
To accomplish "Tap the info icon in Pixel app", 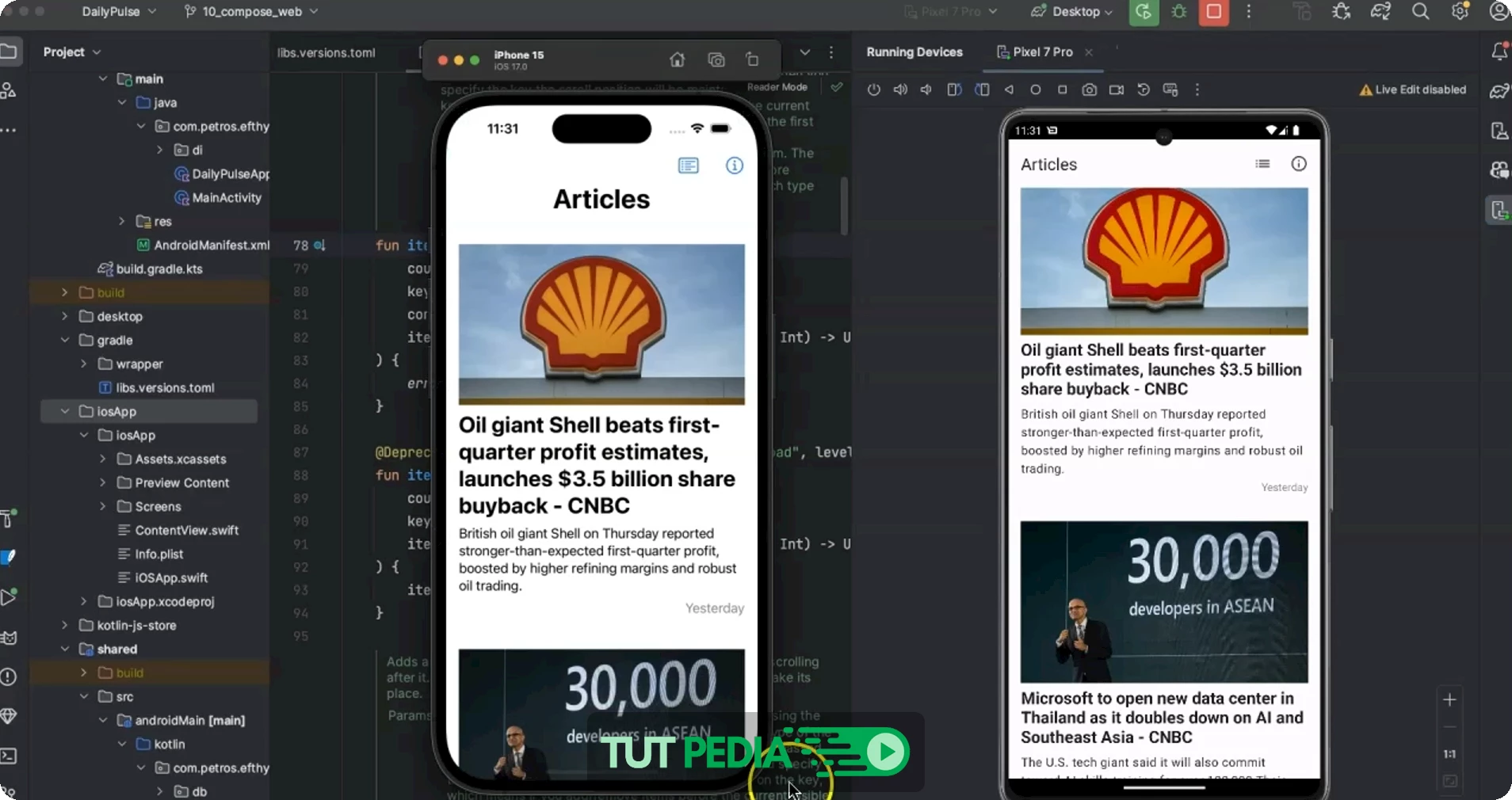I will point(1299,164).
